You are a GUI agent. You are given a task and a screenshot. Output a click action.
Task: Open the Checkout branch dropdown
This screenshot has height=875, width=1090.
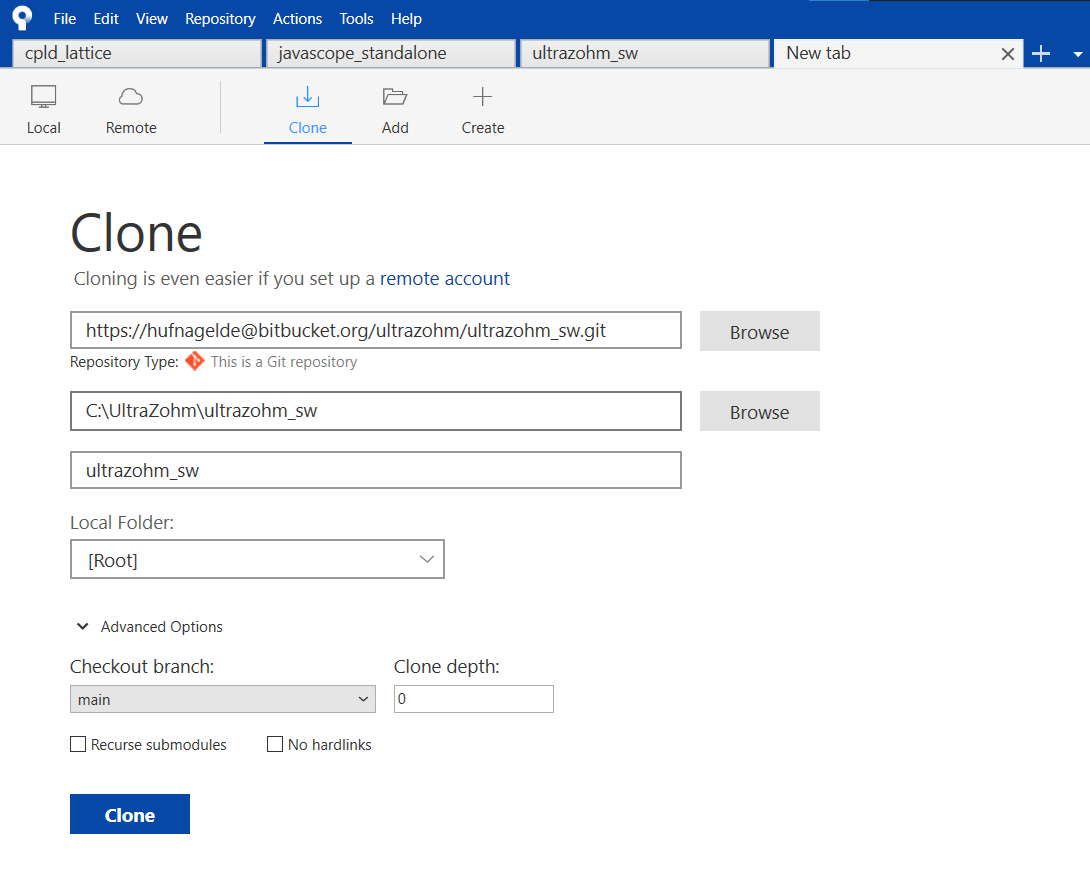222,698
